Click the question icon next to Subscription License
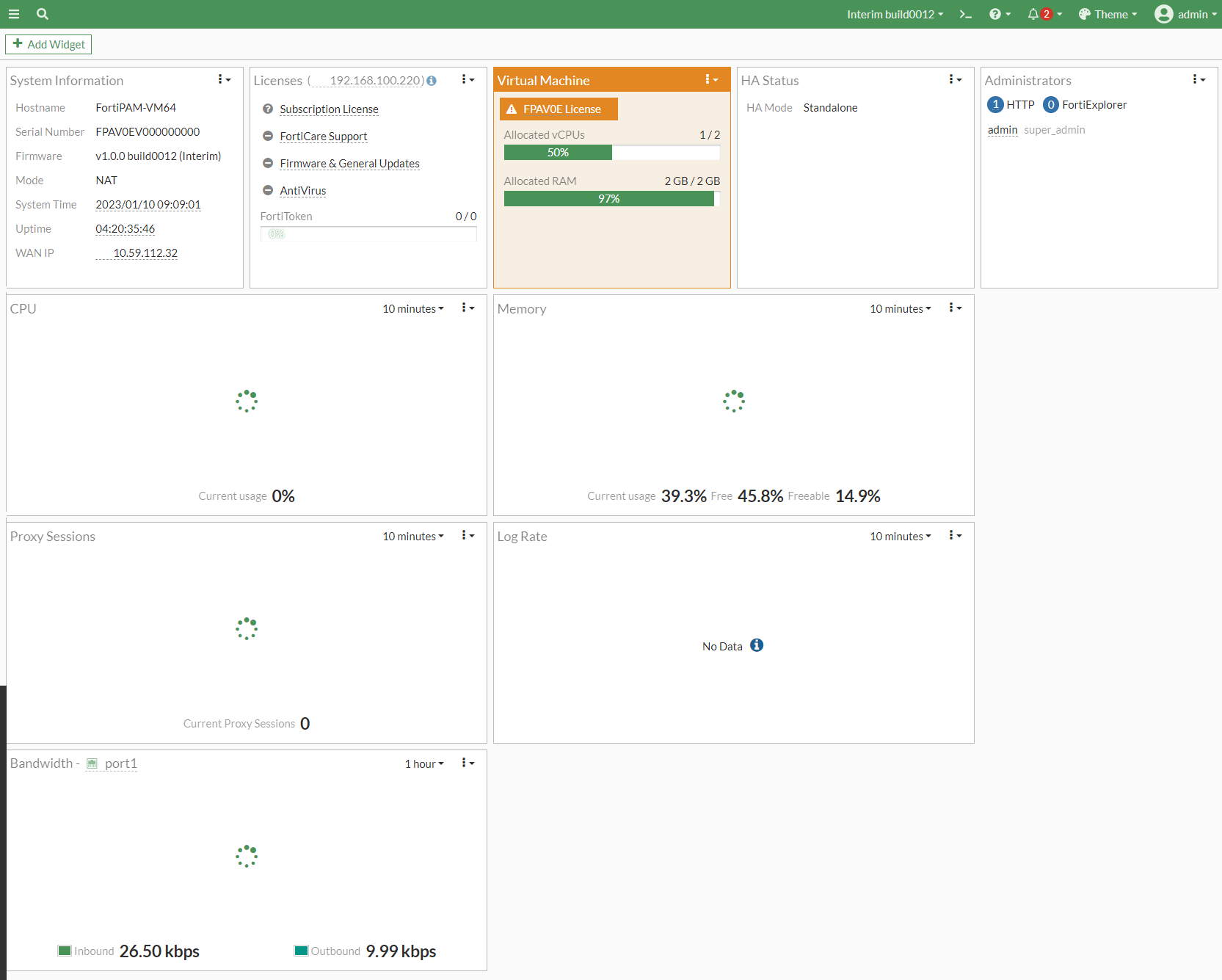The image size is (1222, 980). click(267, 109)
